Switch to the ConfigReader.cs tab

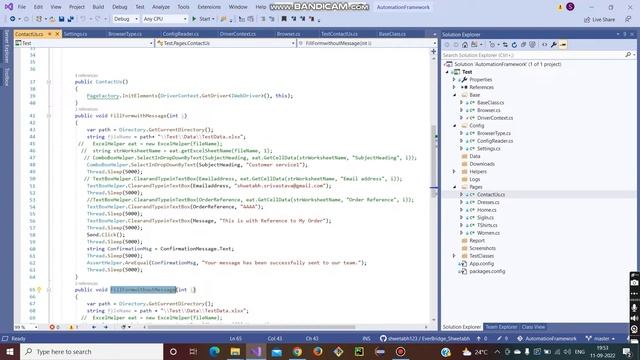point(180,34)
